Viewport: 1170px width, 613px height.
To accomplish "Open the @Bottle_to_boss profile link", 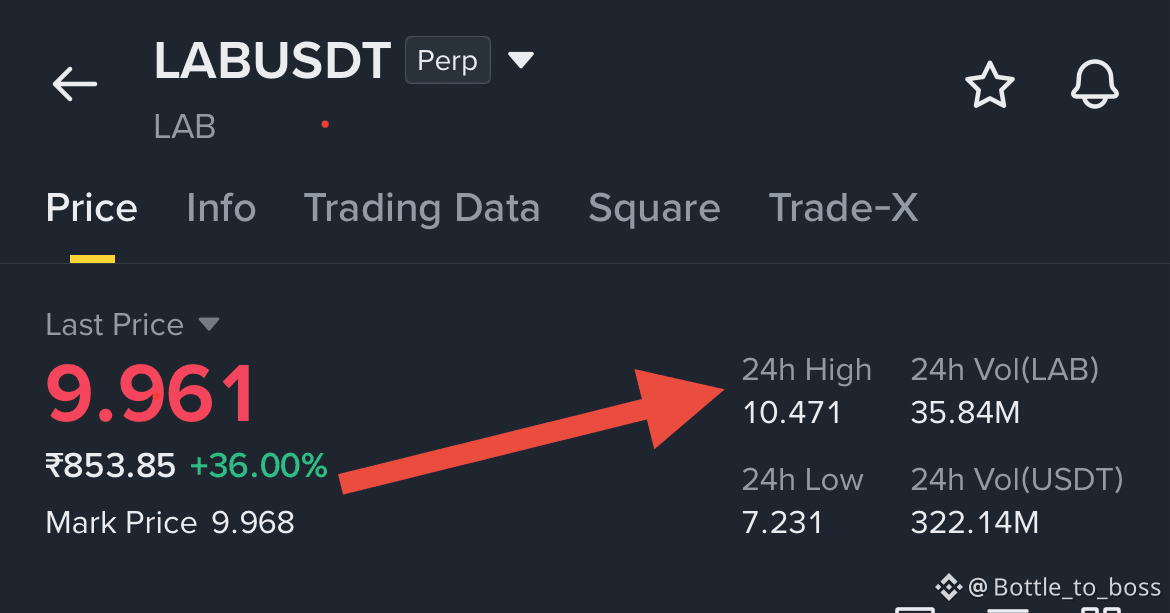I will [x=1065, y=588].
